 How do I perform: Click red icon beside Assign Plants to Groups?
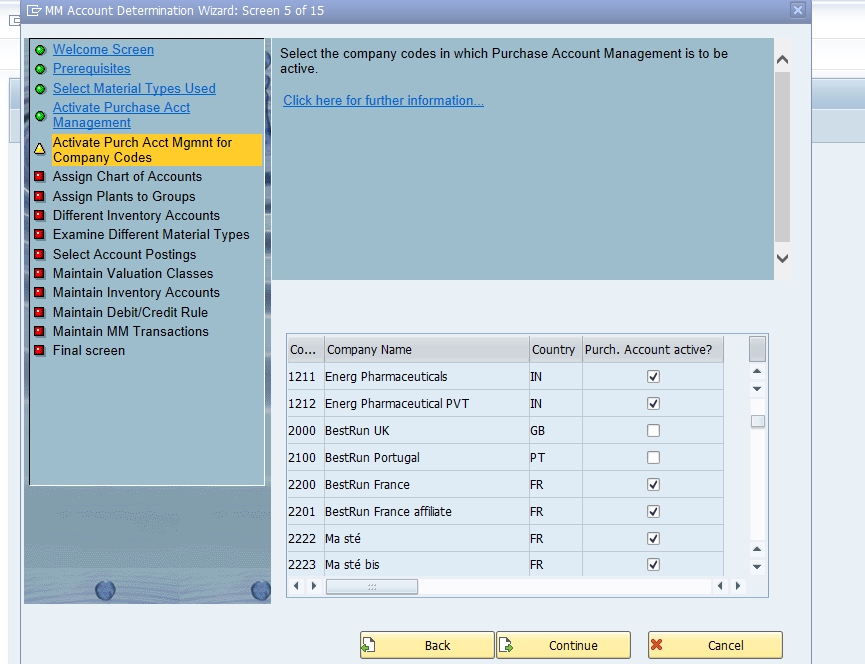[x=39, y=196]
